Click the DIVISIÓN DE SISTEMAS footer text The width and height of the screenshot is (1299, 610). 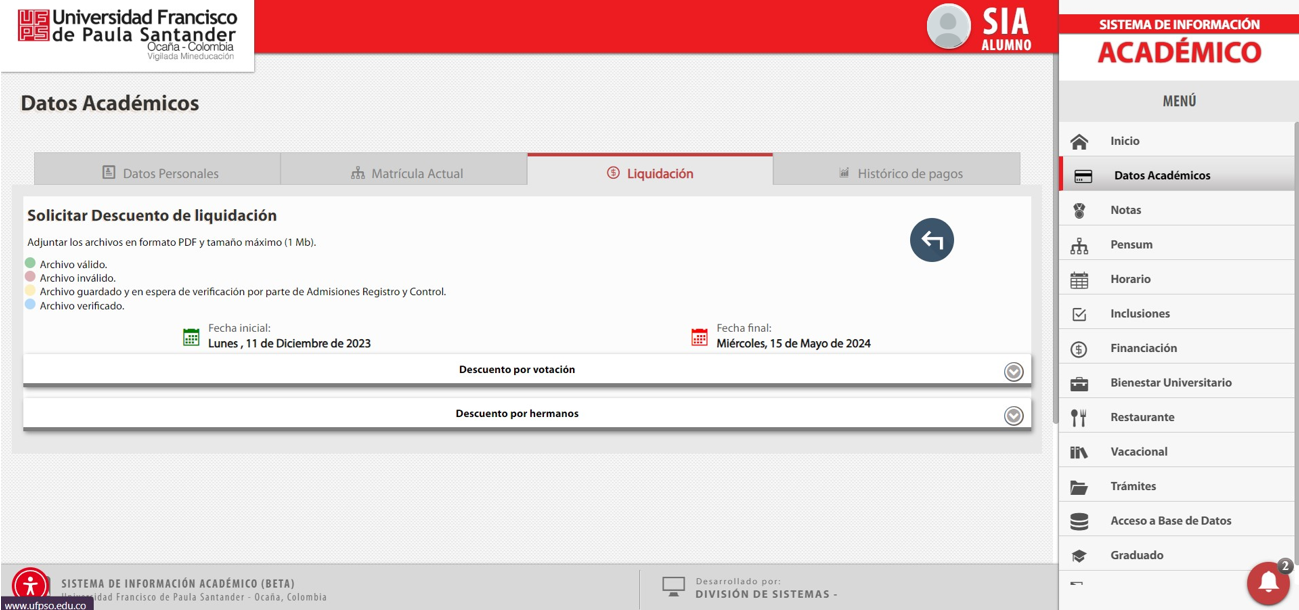tap(766, 594)
